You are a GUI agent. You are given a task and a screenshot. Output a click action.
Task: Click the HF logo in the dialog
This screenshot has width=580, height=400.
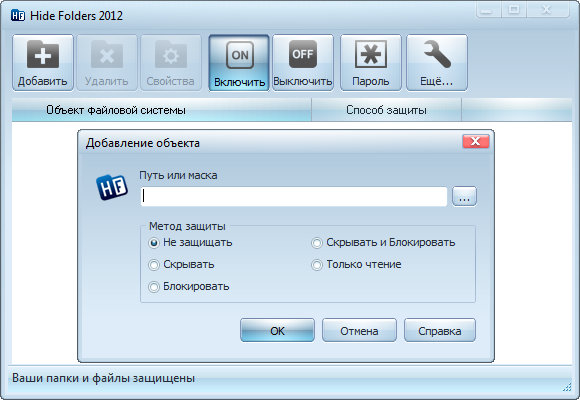coord(112,187)
